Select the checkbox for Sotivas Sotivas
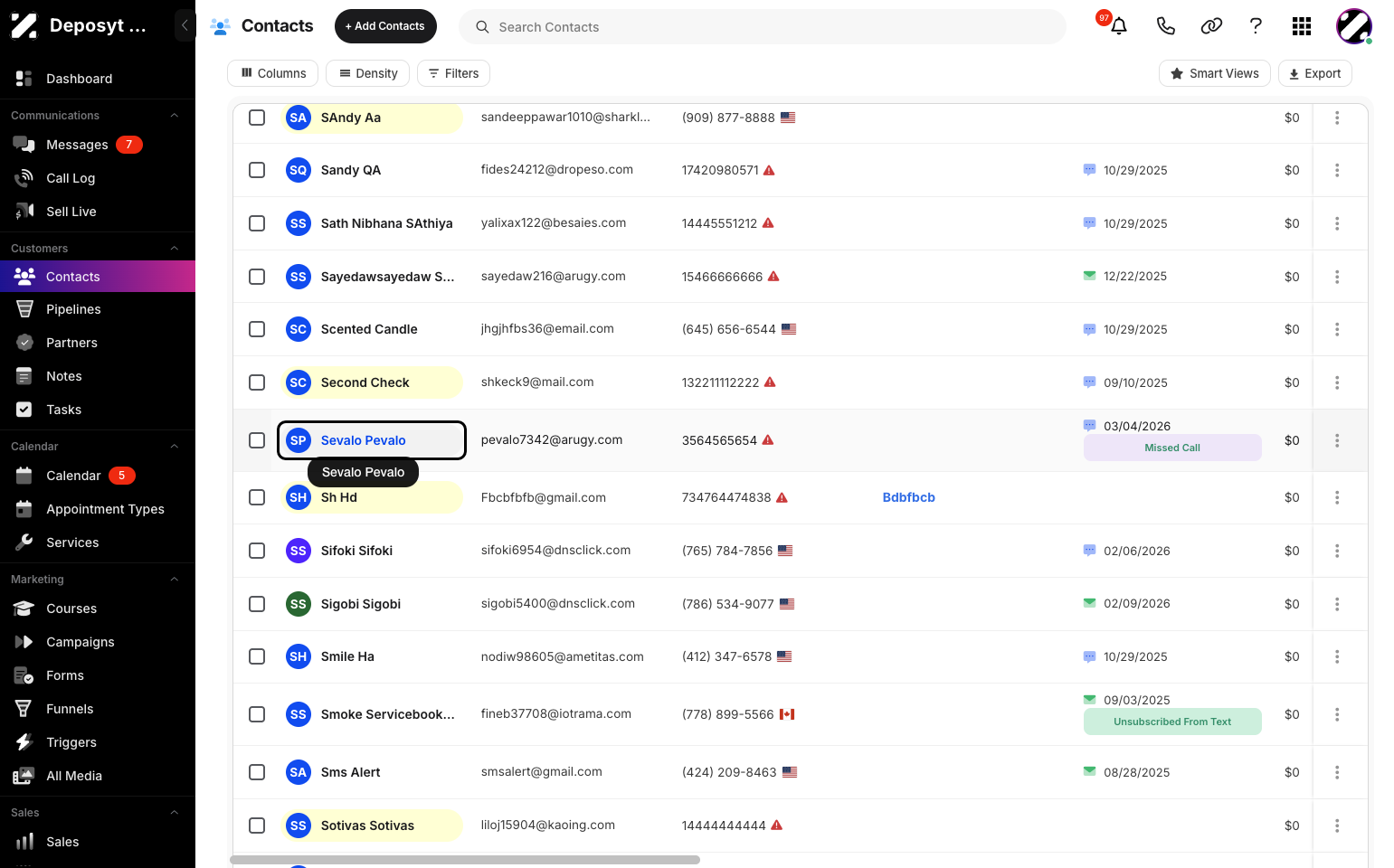Viewport: 1394px width, 868px height. pyautogui.click(x=257, y=826)
